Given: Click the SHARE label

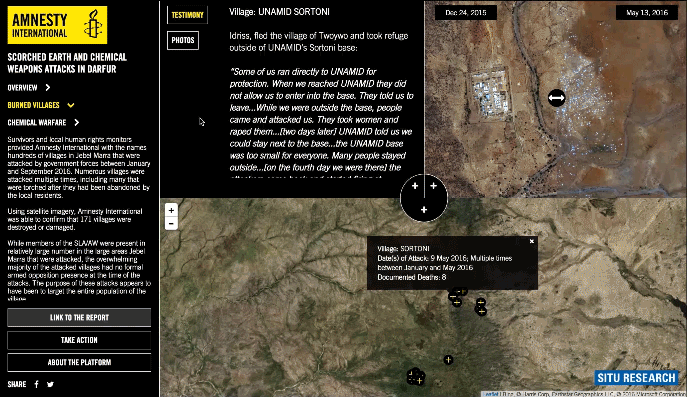Looking at the screenshot, I should tap(17, 384).
